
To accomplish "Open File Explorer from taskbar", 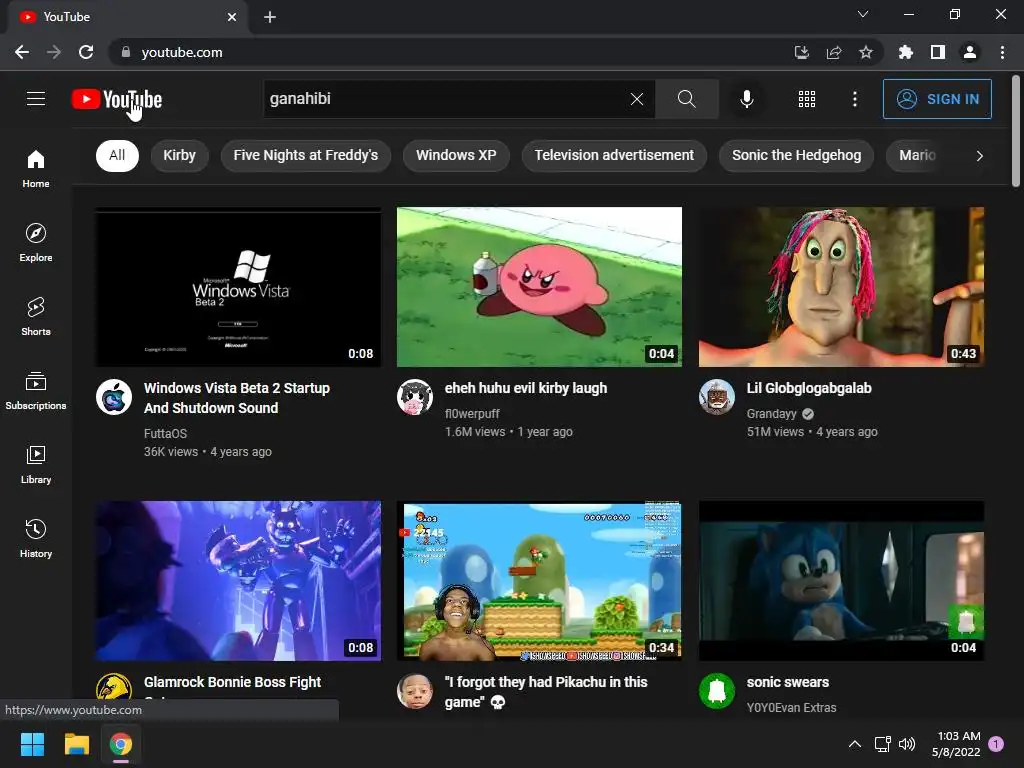I will (x=76, y=744).
